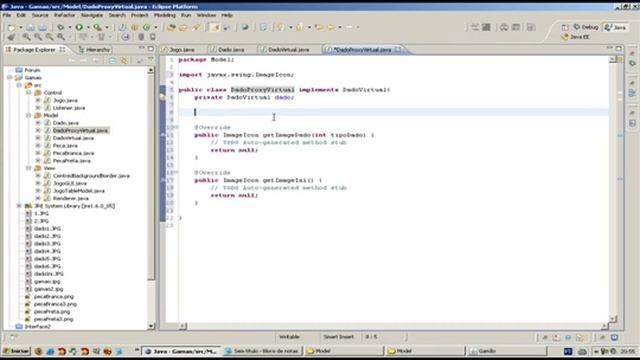
Task: Open the File menu
Action: (7, 15)
